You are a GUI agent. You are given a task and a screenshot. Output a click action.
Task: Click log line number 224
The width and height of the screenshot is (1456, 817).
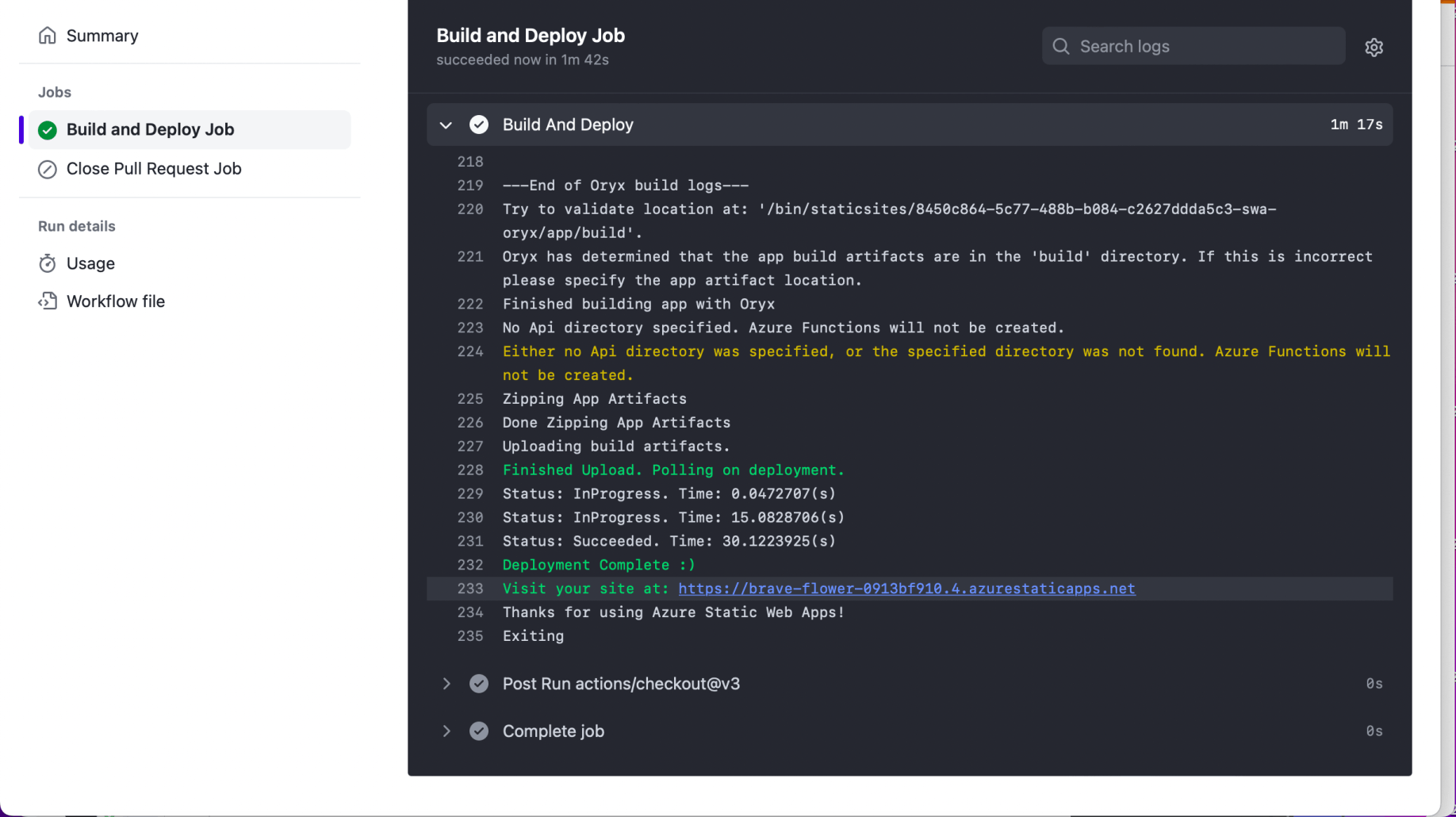[470, 351]
